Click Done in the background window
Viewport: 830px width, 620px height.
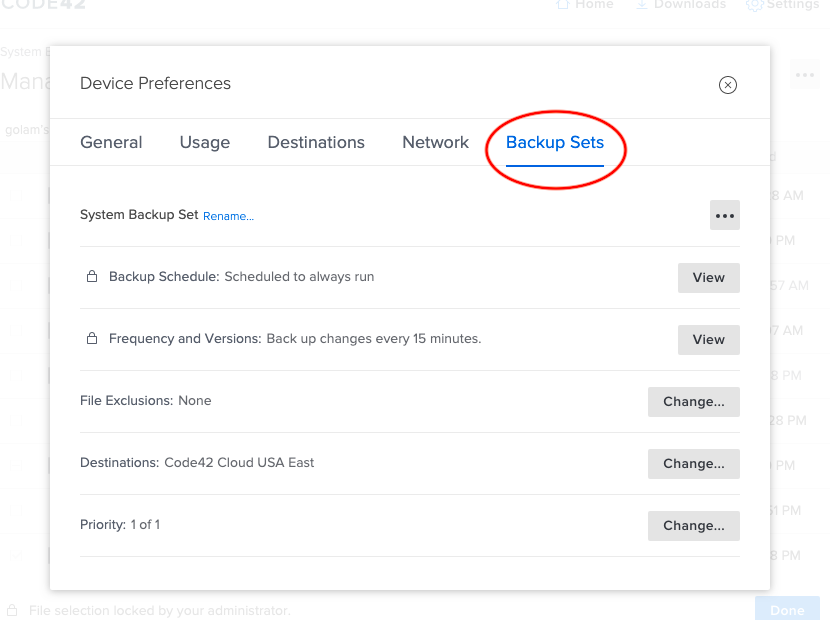(x=787, y=610)
